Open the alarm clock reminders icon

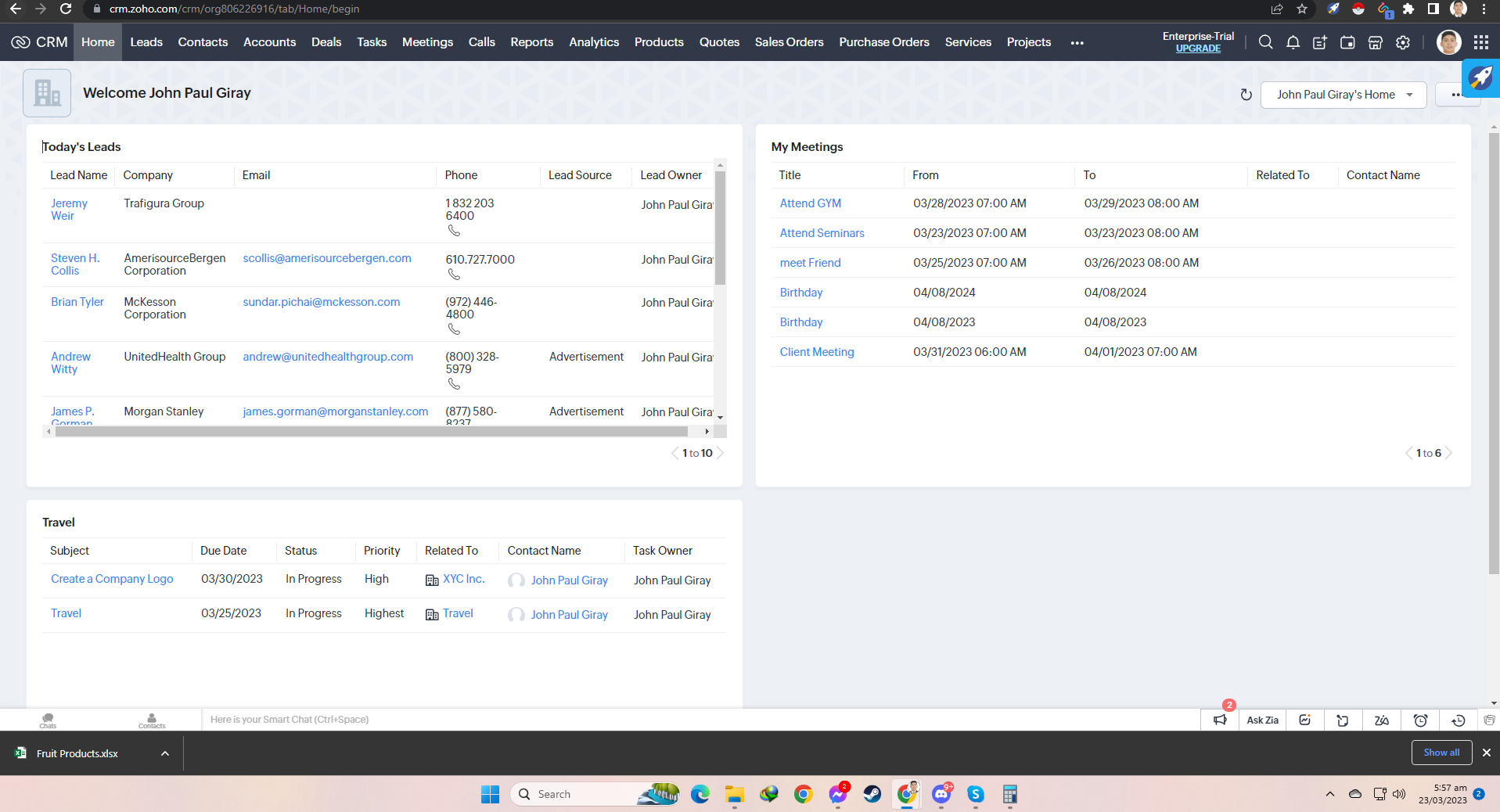pos(1420,720)
